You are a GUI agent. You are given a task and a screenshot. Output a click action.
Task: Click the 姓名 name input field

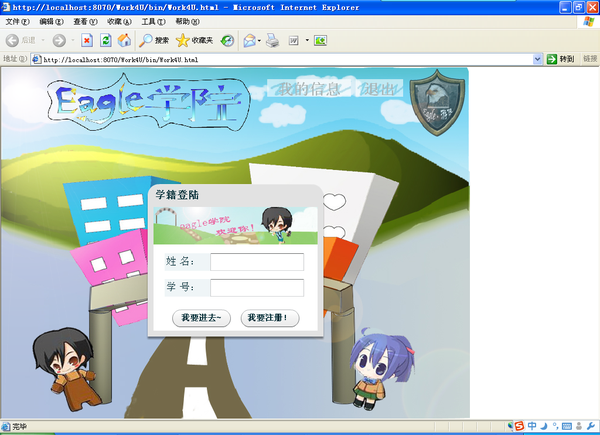point(257,262)
